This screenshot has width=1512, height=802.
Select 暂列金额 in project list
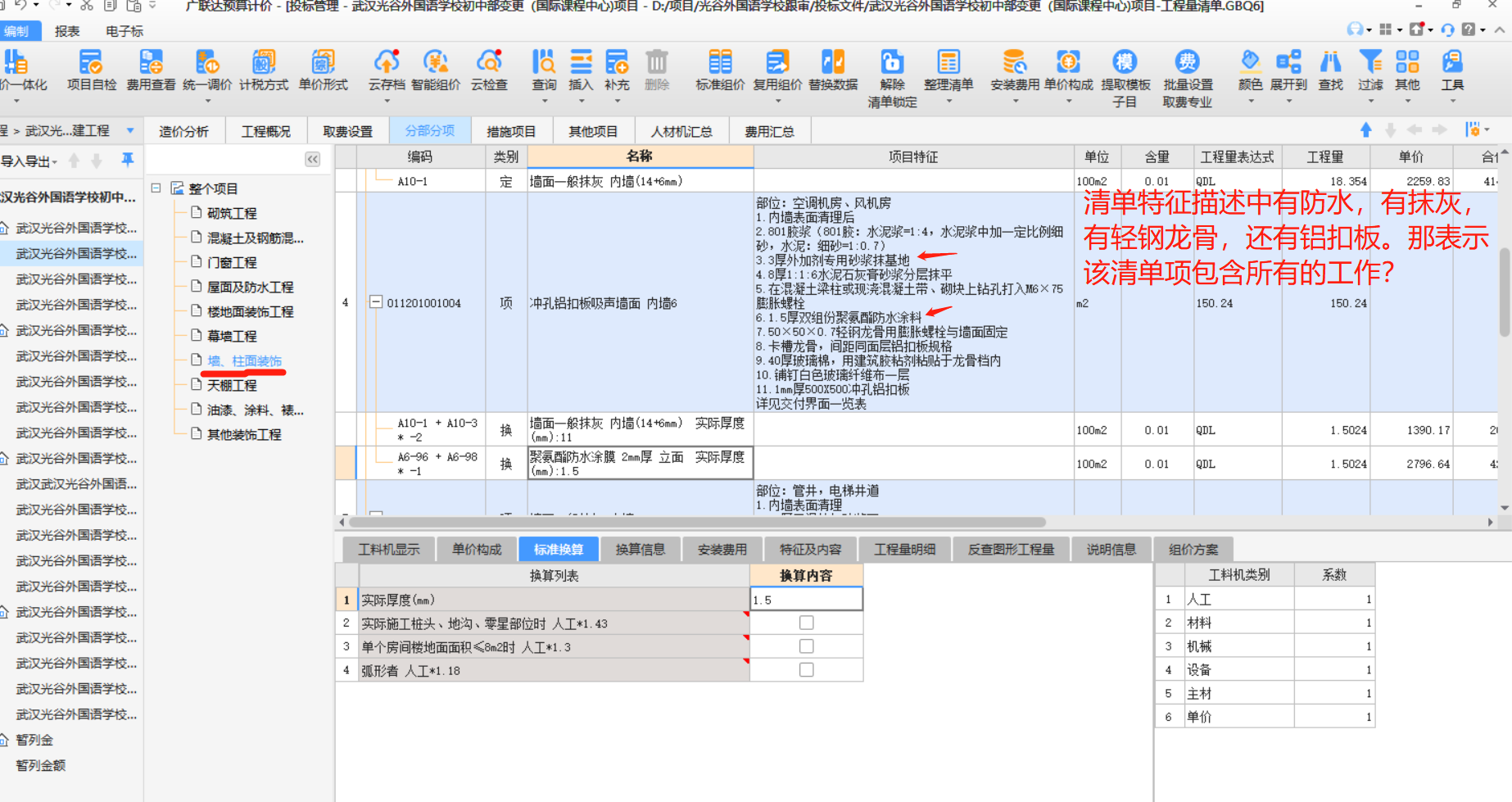point(41,765)
